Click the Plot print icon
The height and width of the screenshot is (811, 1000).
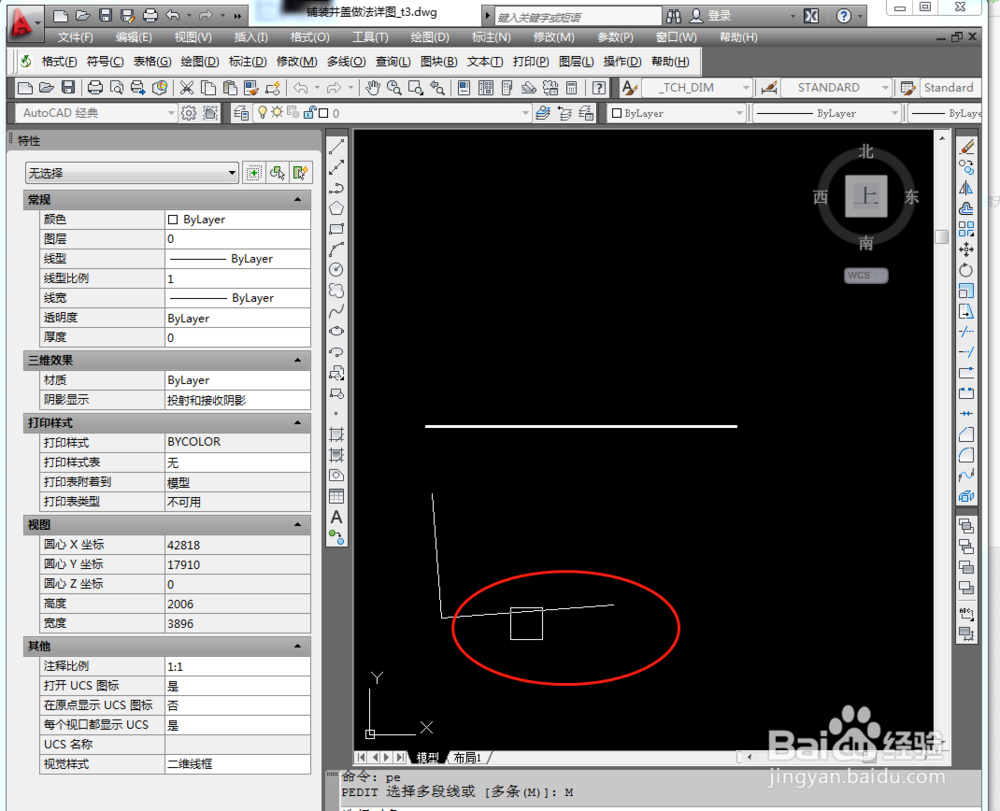tap(95, 88)
